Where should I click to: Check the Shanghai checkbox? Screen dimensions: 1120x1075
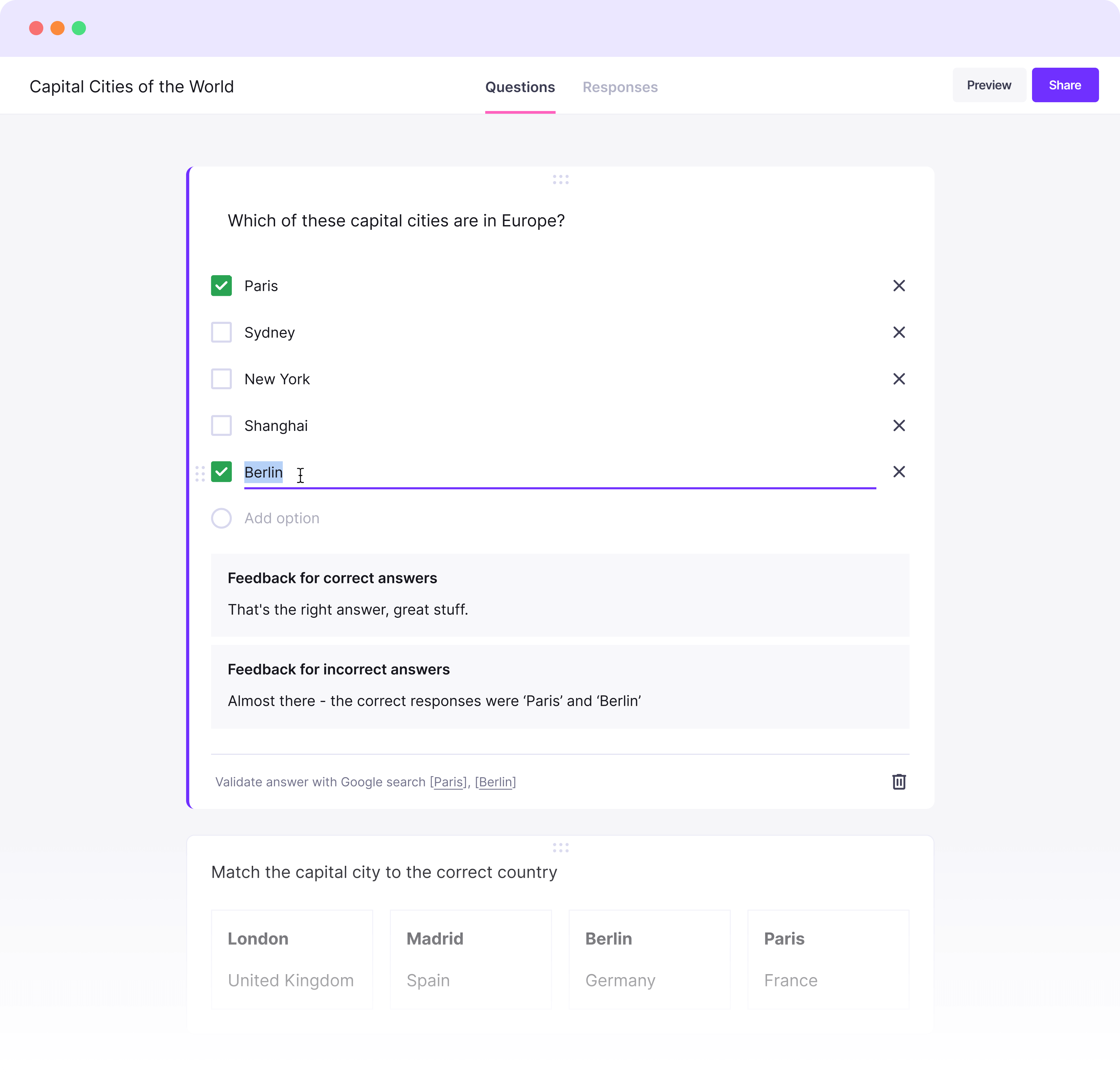(221, 426)
